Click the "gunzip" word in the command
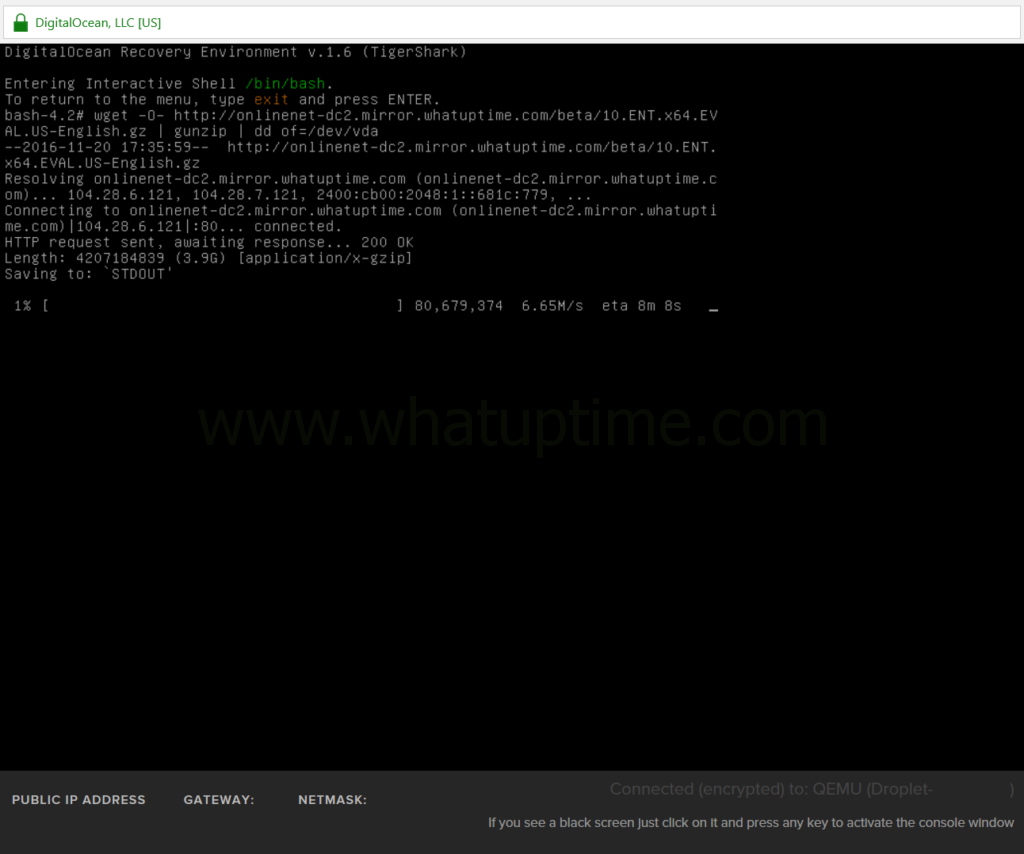The width and height of the screenshot is (1024, 854). (200, 131)
